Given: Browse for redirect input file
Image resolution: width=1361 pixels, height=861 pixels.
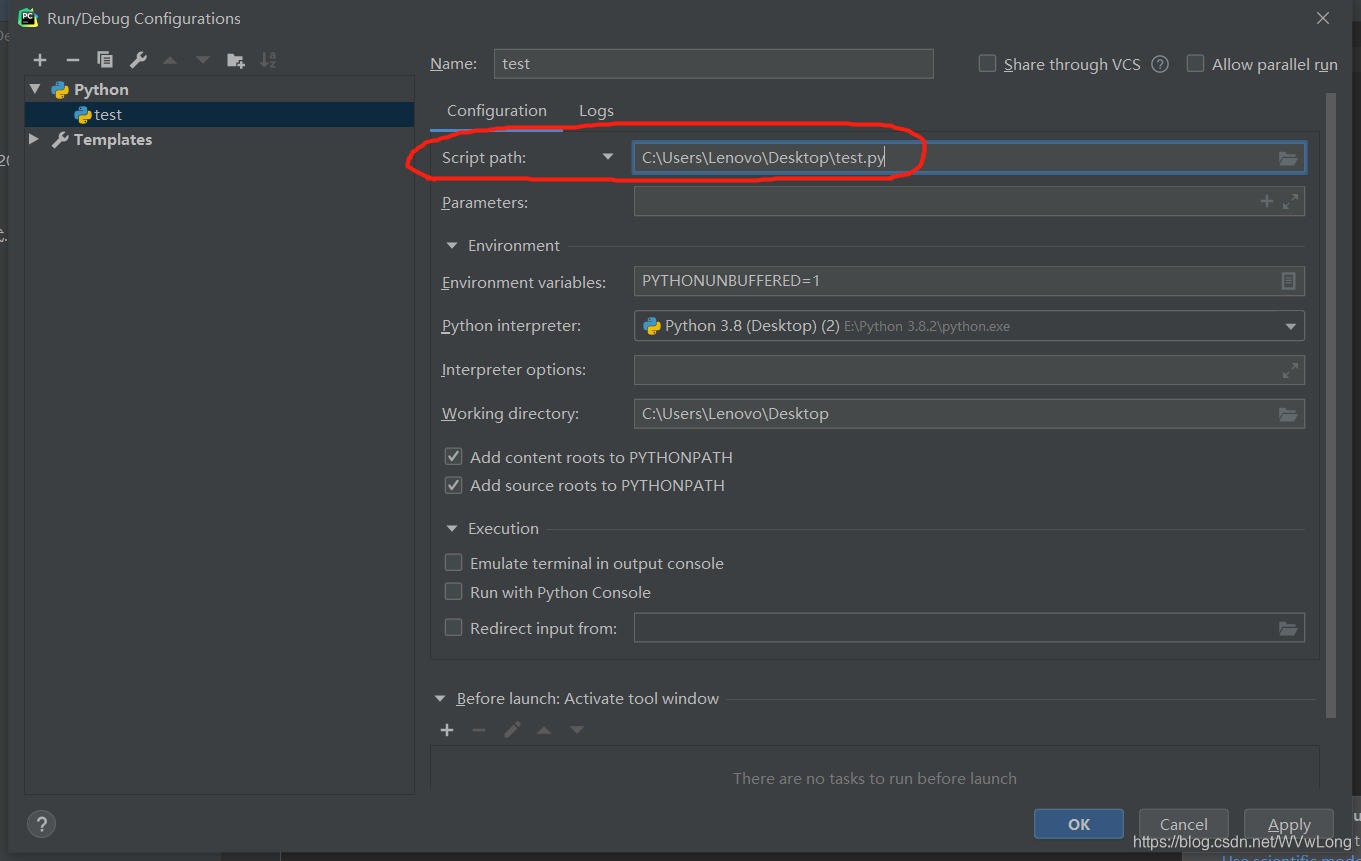Looking at the screenshot, I should click(x=1288, y=628).
